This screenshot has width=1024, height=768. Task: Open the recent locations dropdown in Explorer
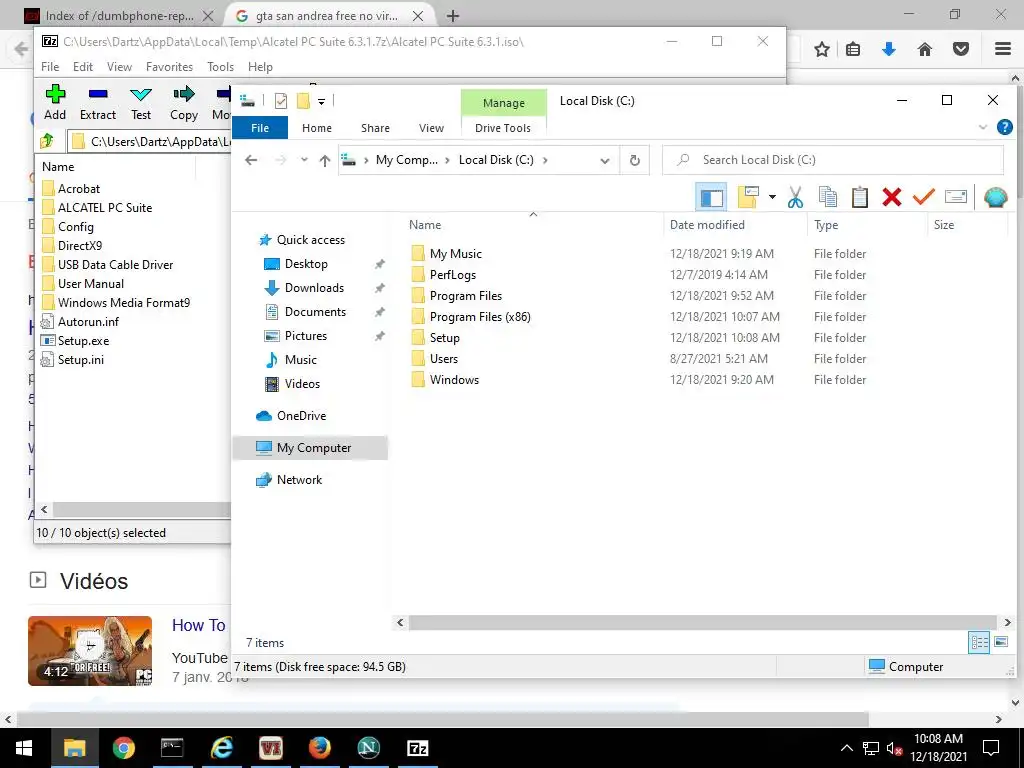[x=304, y=160]
